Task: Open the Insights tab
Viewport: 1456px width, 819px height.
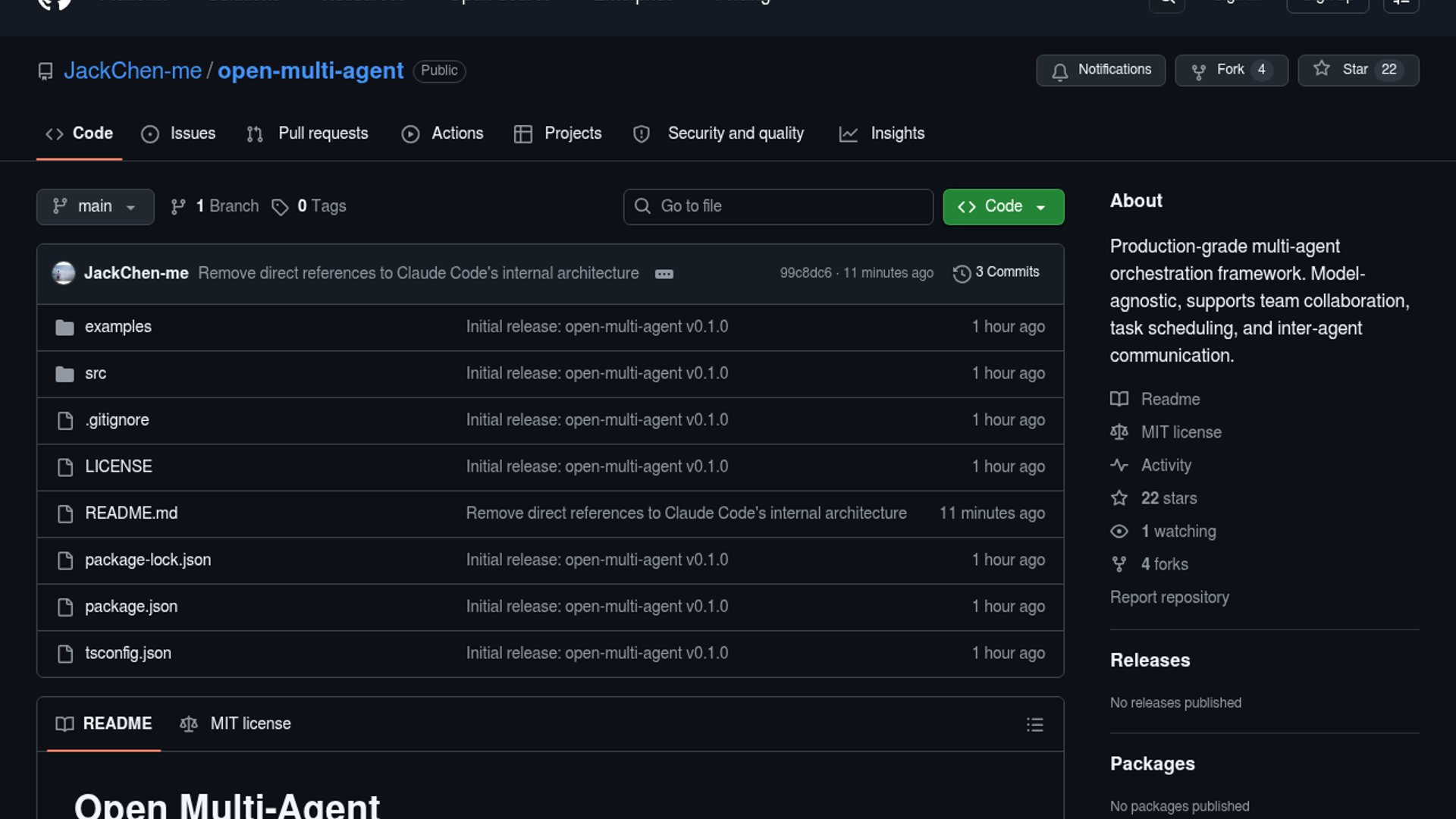Action: click(882, 133)
